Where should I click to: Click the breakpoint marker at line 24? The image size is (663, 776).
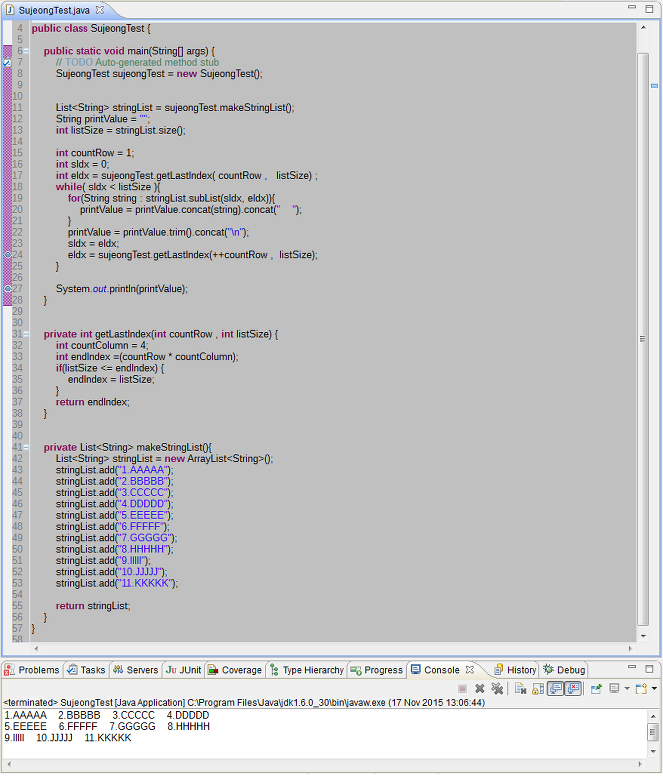[7, 255]
